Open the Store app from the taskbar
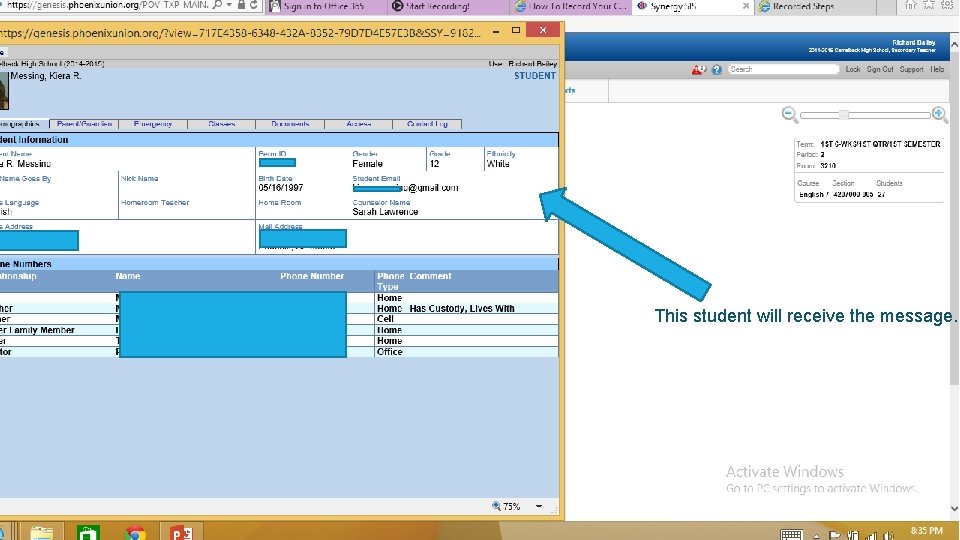Viewport: 960px width, 540px height. coord(88,533)
